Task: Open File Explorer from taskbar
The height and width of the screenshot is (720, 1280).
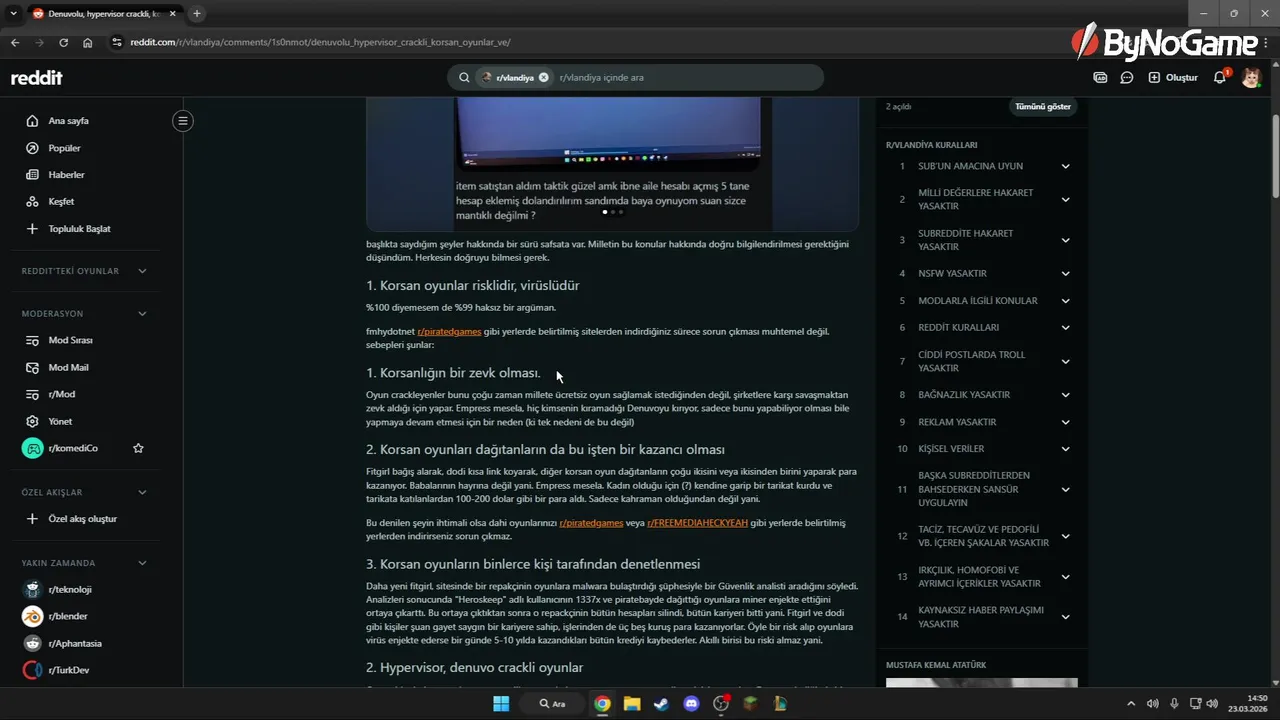Action: 632,704
